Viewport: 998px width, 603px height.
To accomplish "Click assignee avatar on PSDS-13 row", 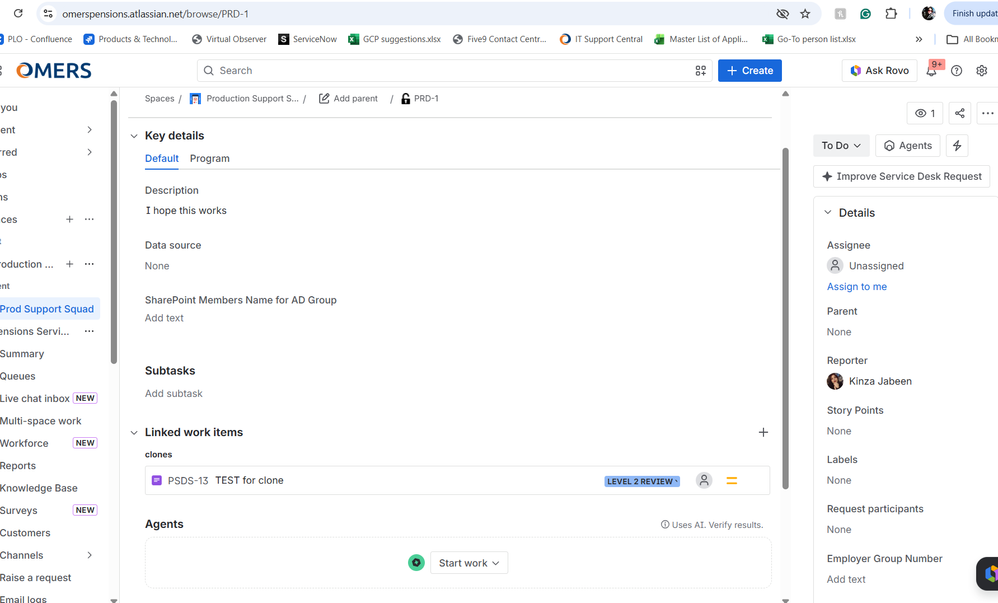I will tap(704, 480).
